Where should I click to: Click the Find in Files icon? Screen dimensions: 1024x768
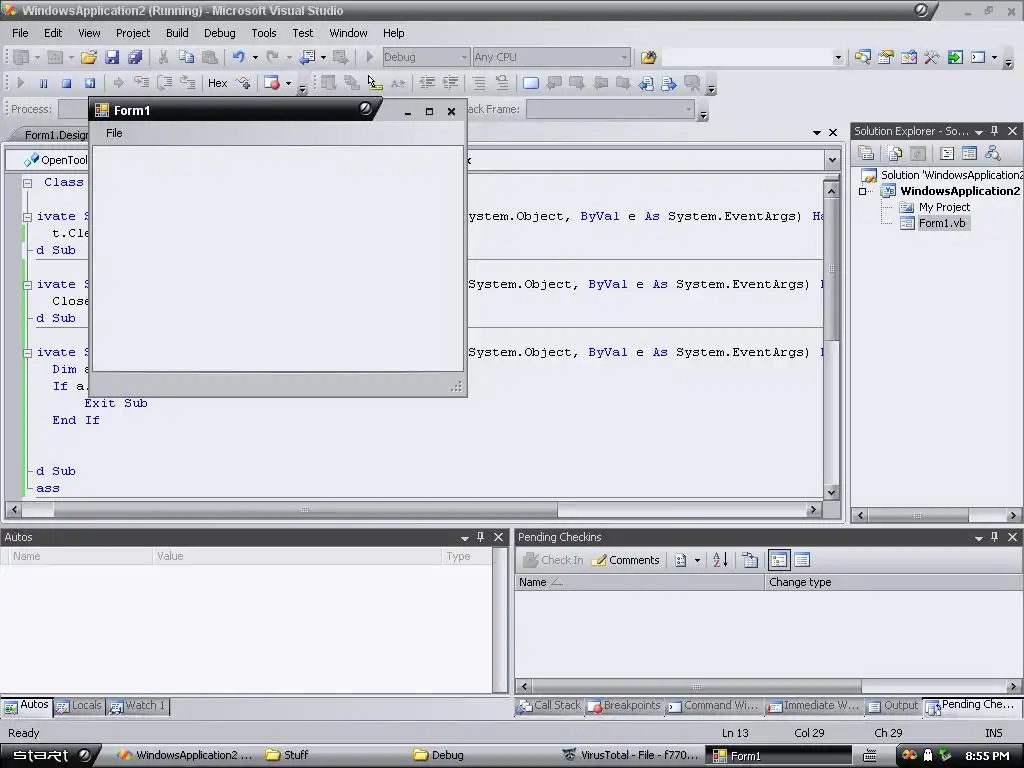[648, 57]
